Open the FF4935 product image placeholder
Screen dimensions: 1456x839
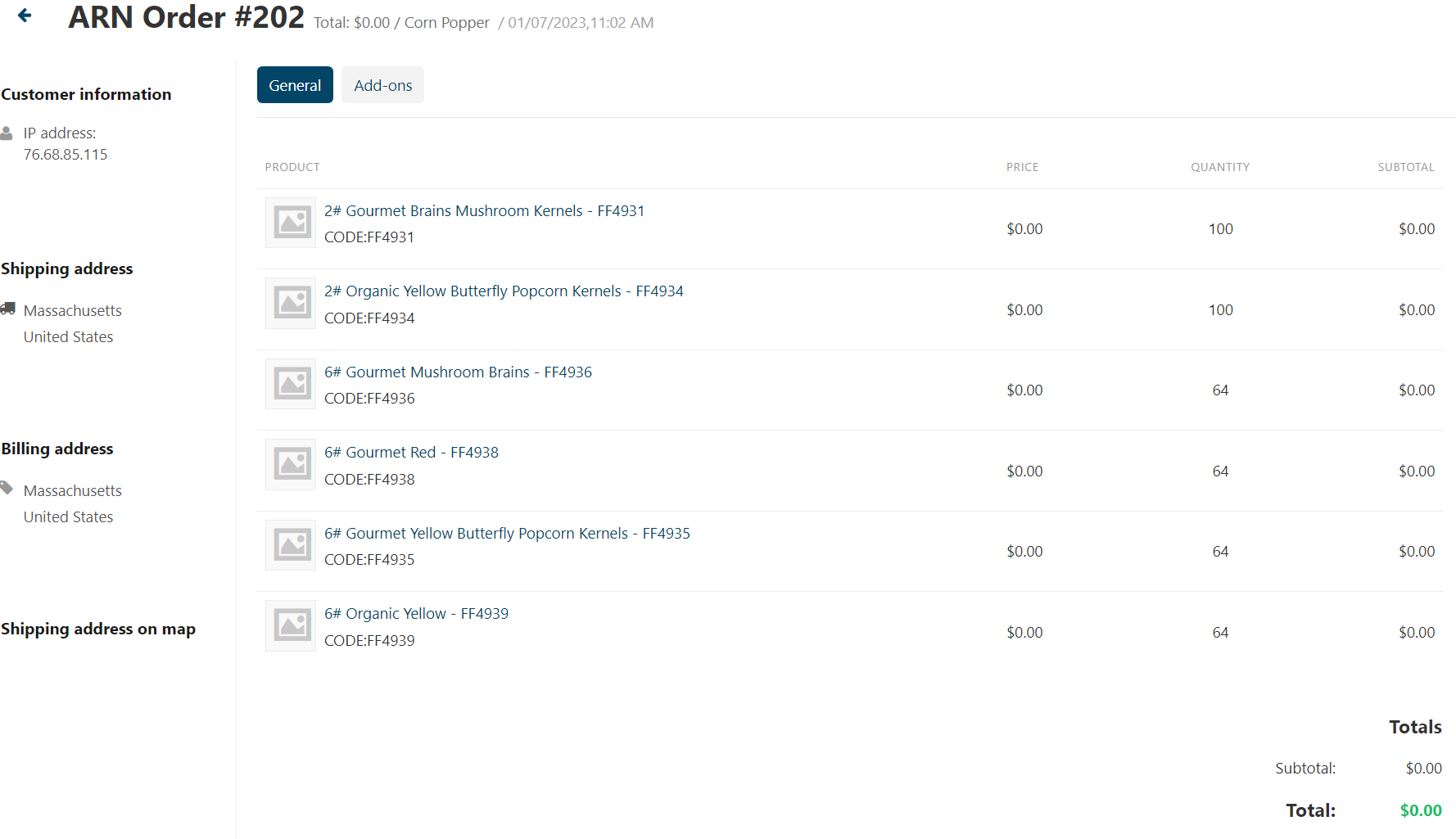pos(291,545)
